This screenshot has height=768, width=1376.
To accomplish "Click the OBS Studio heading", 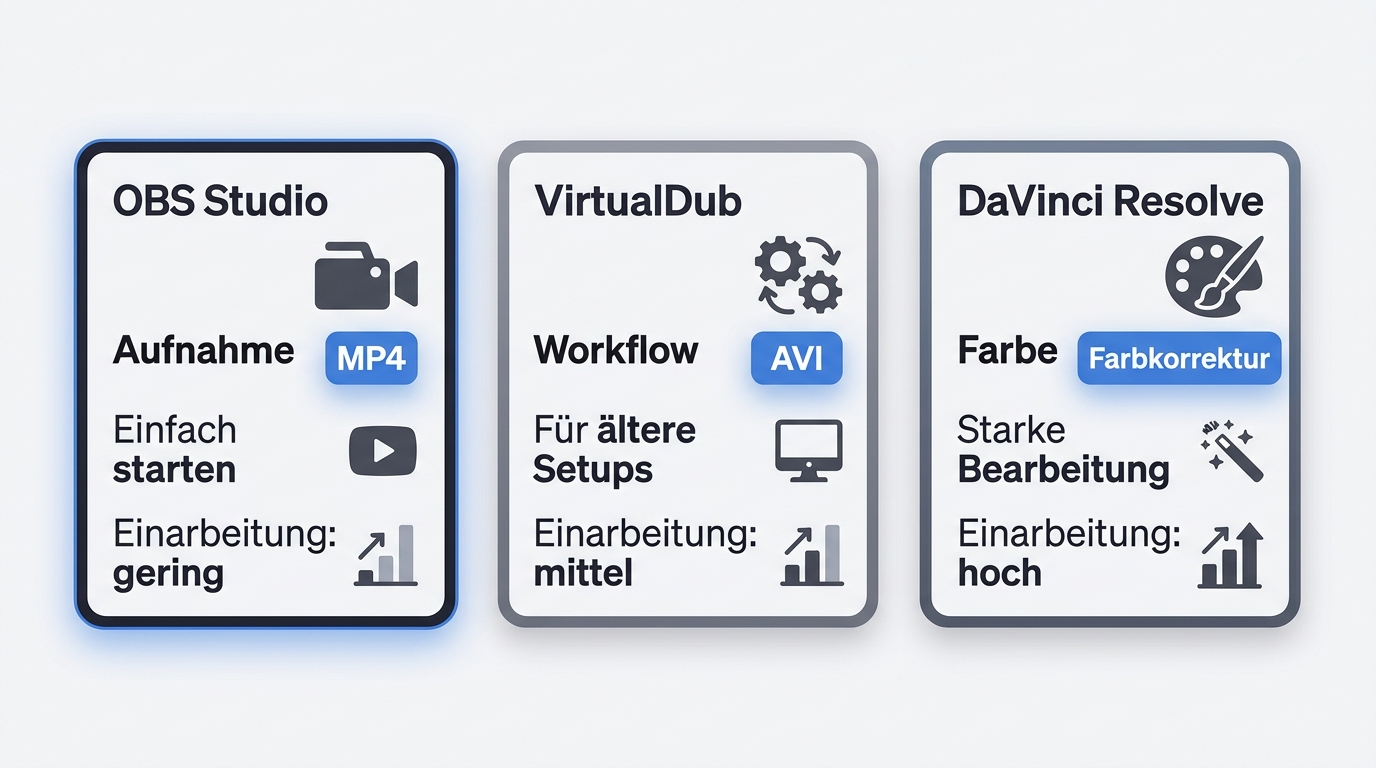I will 220,202.
